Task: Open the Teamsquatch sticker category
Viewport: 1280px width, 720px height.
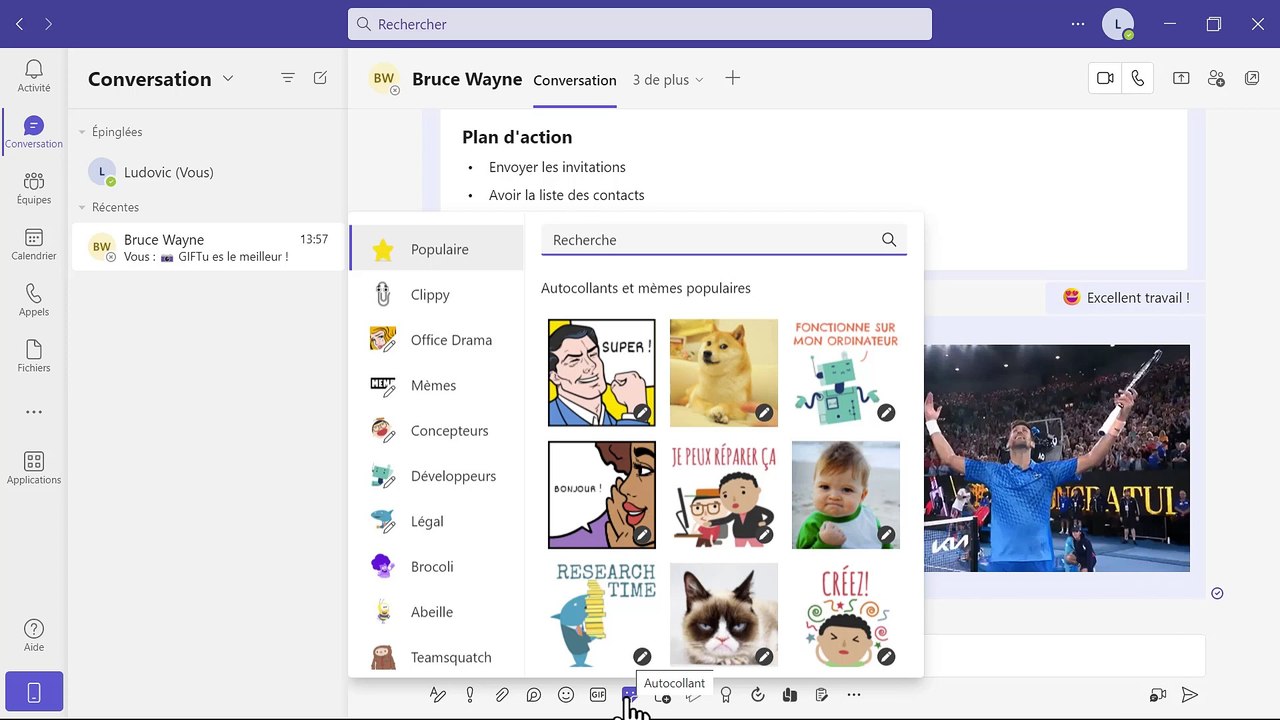Action: coord(437,657)
